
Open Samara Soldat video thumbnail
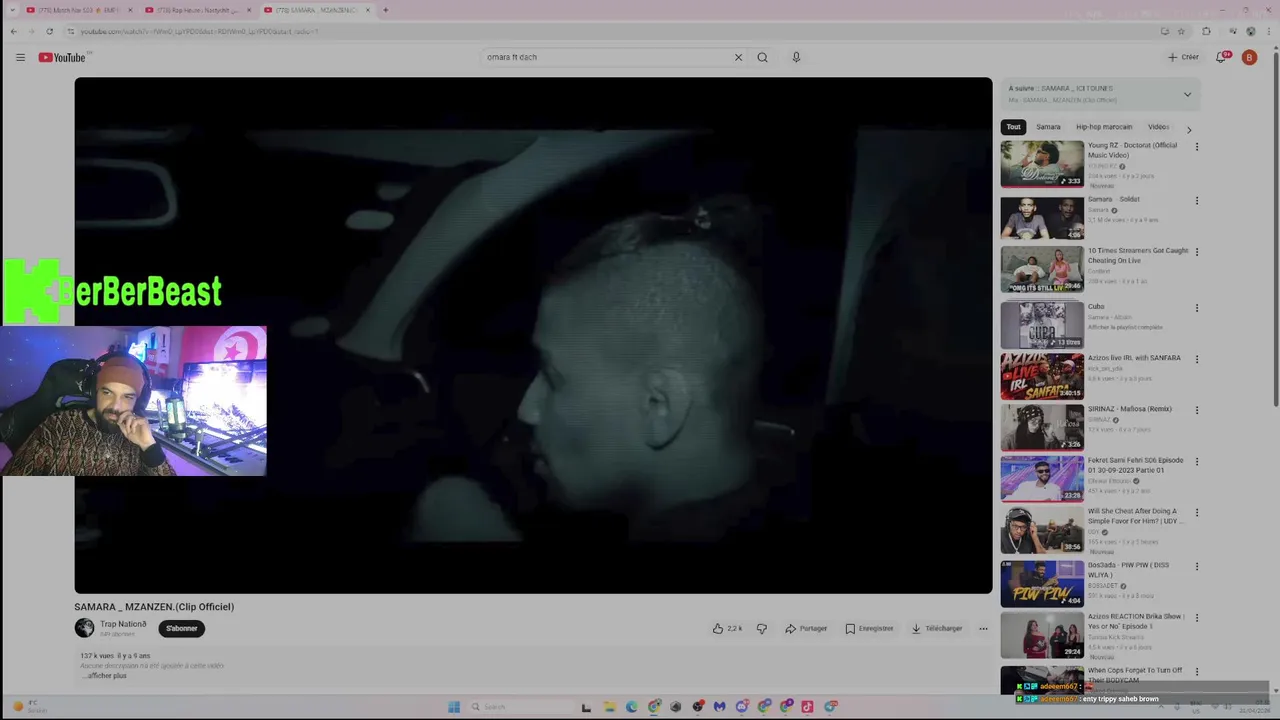pos(1042,217)
